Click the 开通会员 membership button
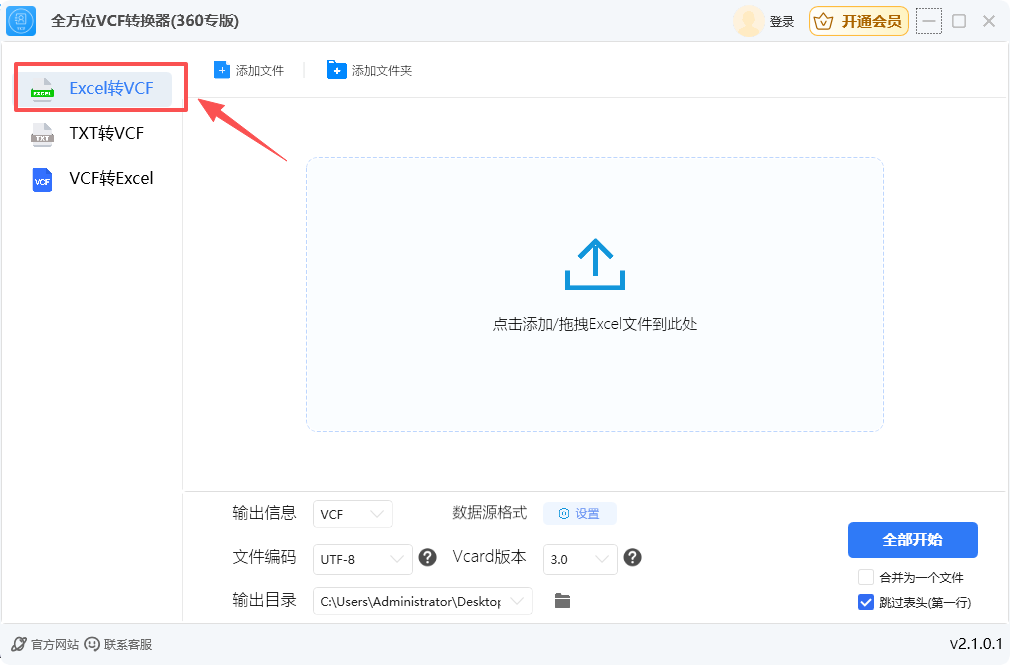This screenshot has width=1010, height=665. (859, 21)
